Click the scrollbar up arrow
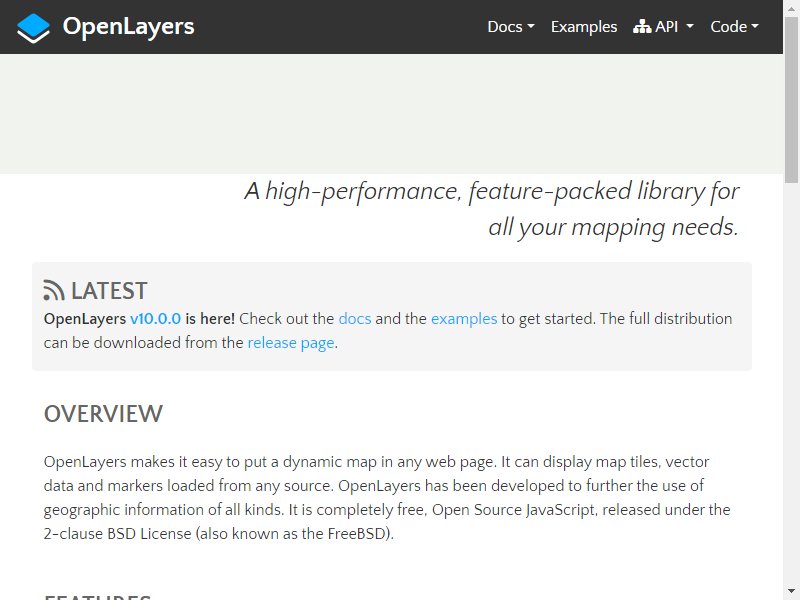The height and width of the screenshot is (600, 800). (x=791, y=7)
